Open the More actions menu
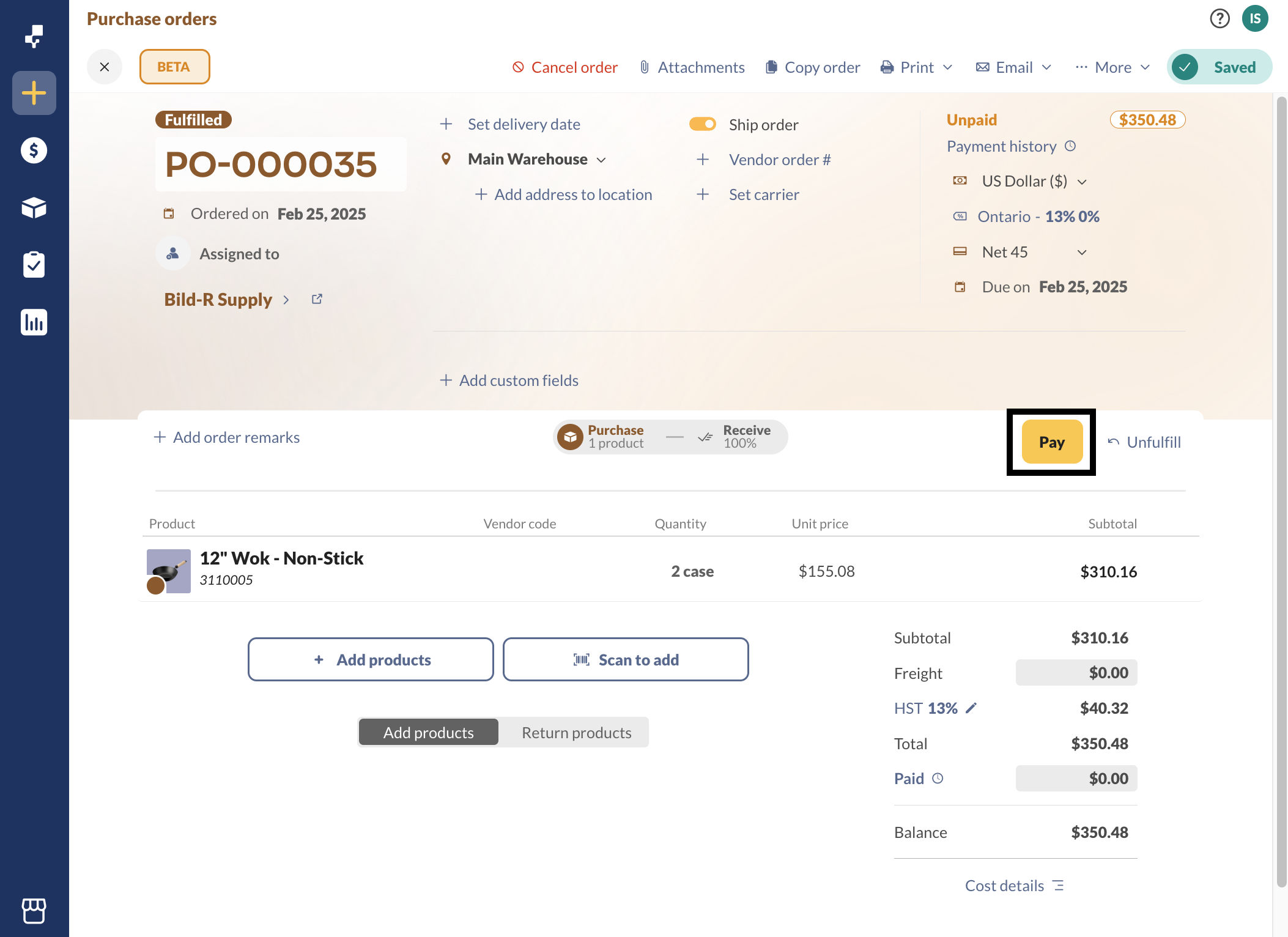The image size is (1288, 937). [x=1113, y=67]
